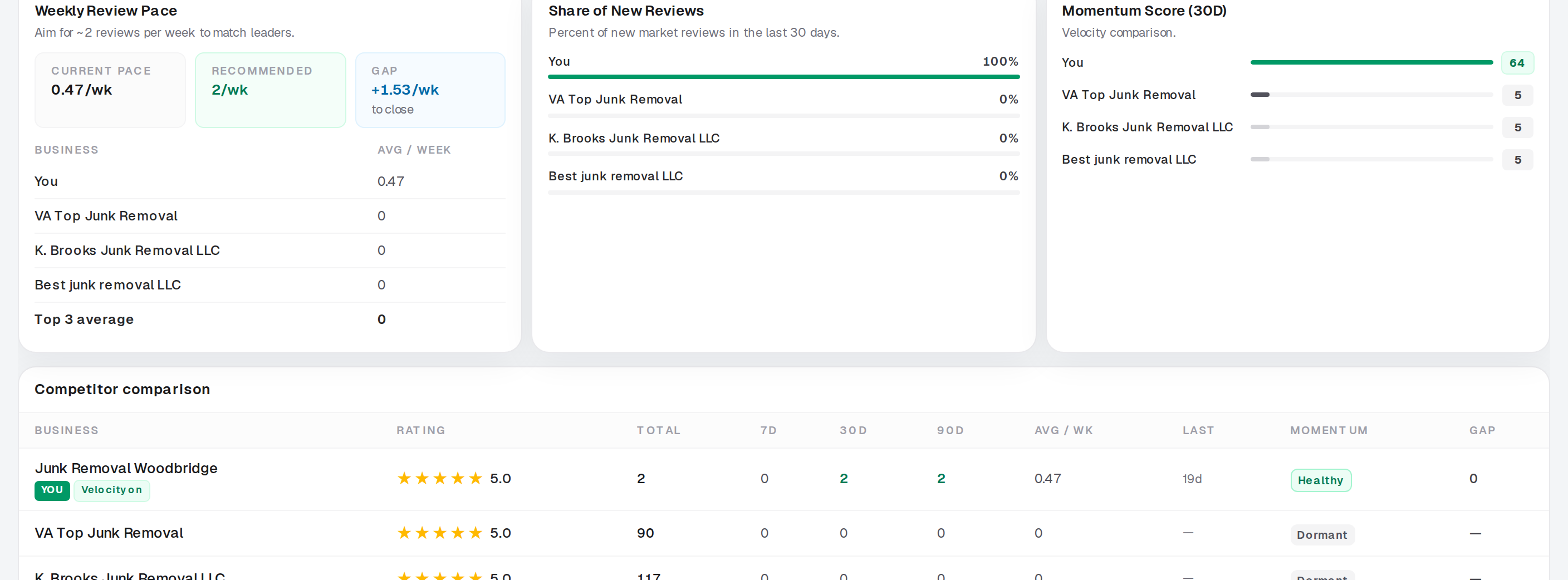This screenshot has width=1568, height=580.
Task: Click Best junk removal LLC in weekly pace table
Action: 107,285
